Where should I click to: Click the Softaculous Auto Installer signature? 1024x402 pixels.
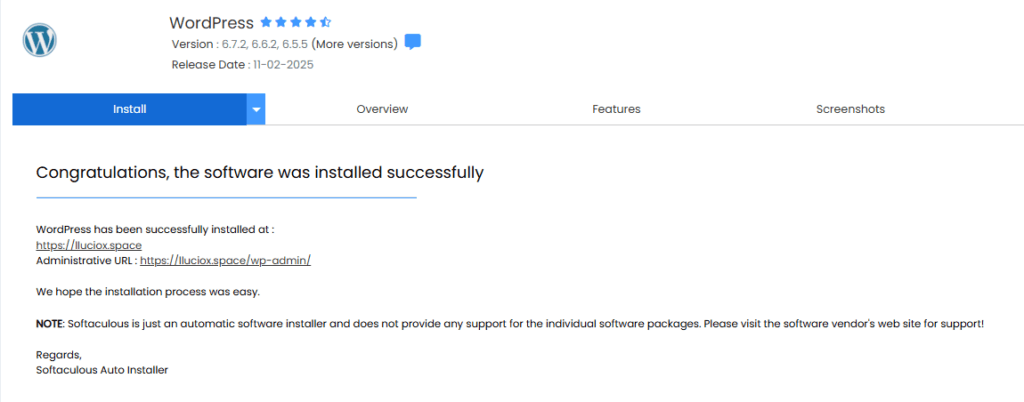pos(102,370)
